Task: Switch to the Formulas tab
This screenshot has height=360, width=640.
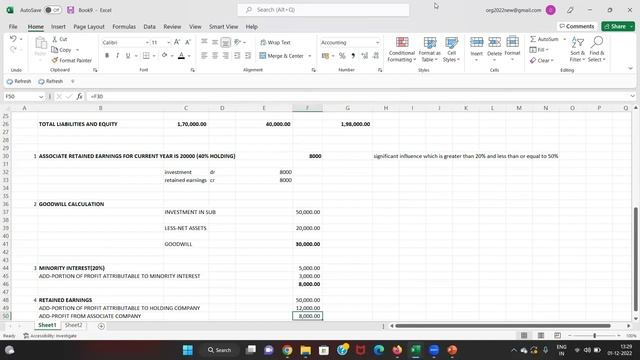Action: pos(124,27)
